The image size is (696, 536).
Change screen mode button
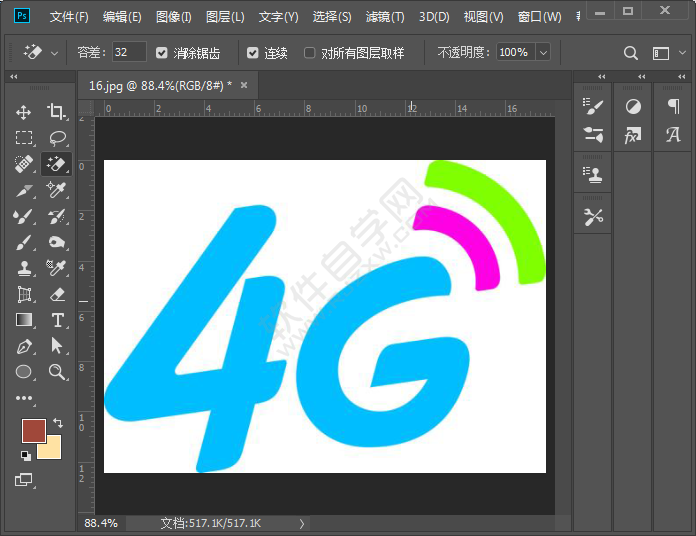pyautogui.click(x=24, y=480)
